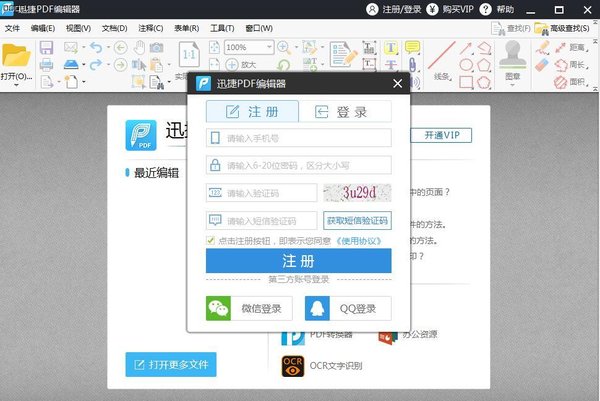Click the phone number input field

(x=298, y=138)
